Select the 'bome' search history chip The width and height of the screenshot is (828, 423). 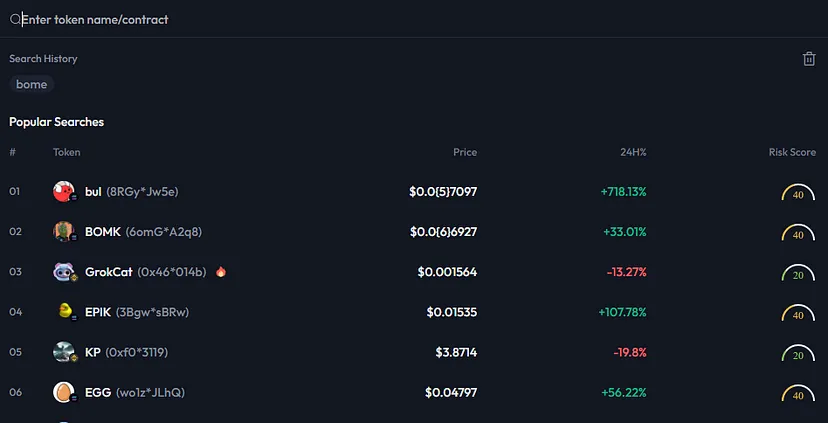point(32,85)
